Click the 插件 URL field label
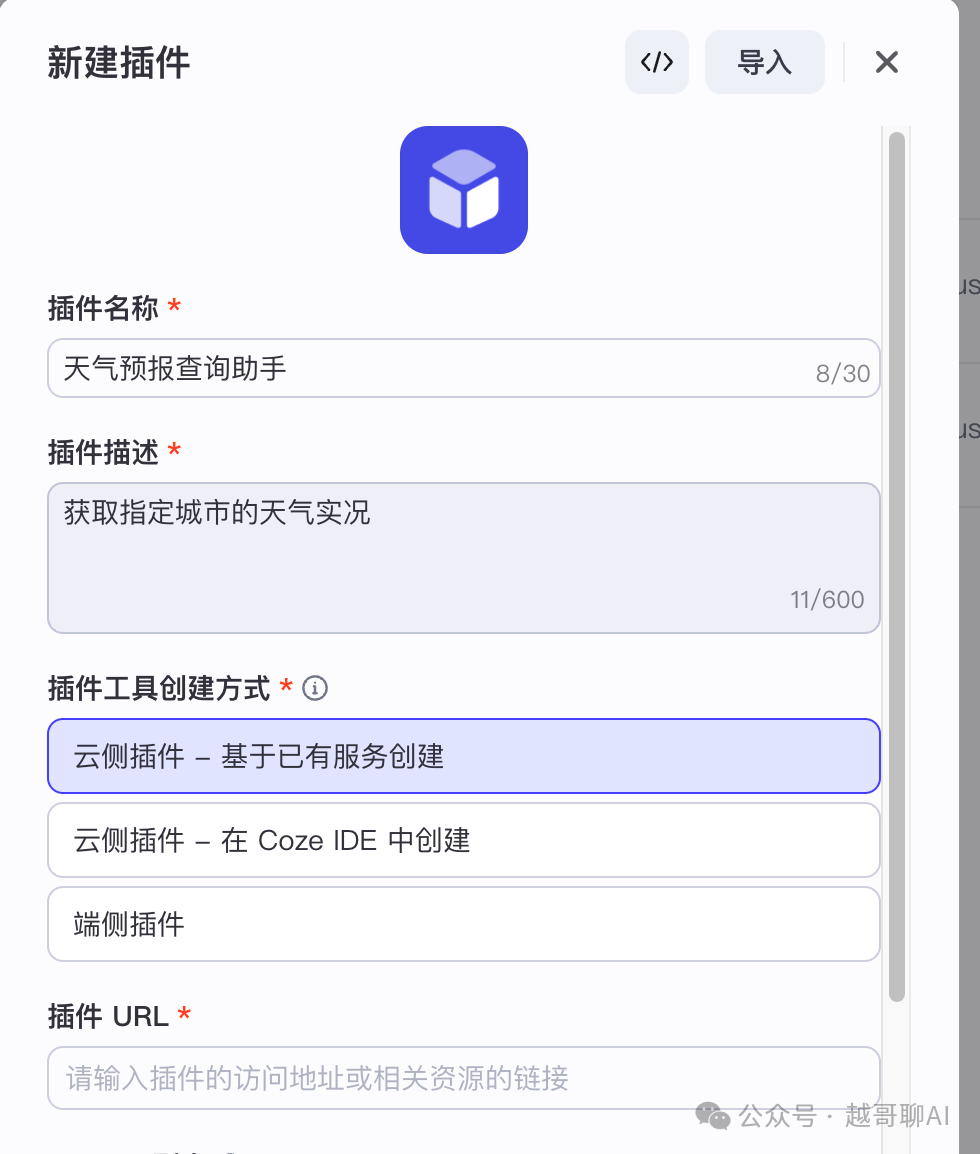Screen dimensions: 980x1154 tap(108, 1016)
